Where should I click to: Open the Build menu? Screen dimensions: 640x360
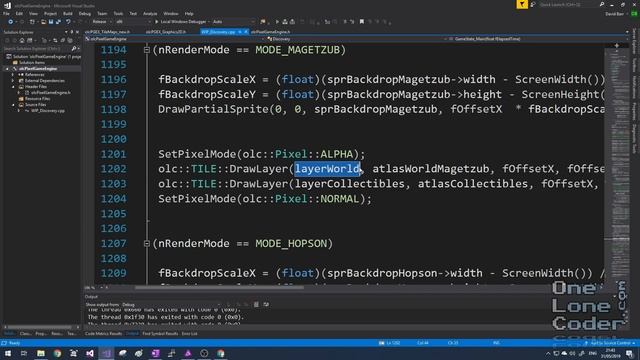coord(68,13)
